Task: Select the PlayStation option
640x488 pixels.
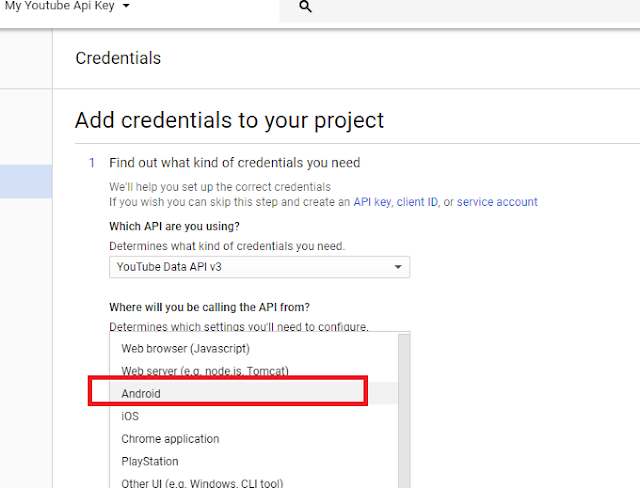Action: point(150,462)
